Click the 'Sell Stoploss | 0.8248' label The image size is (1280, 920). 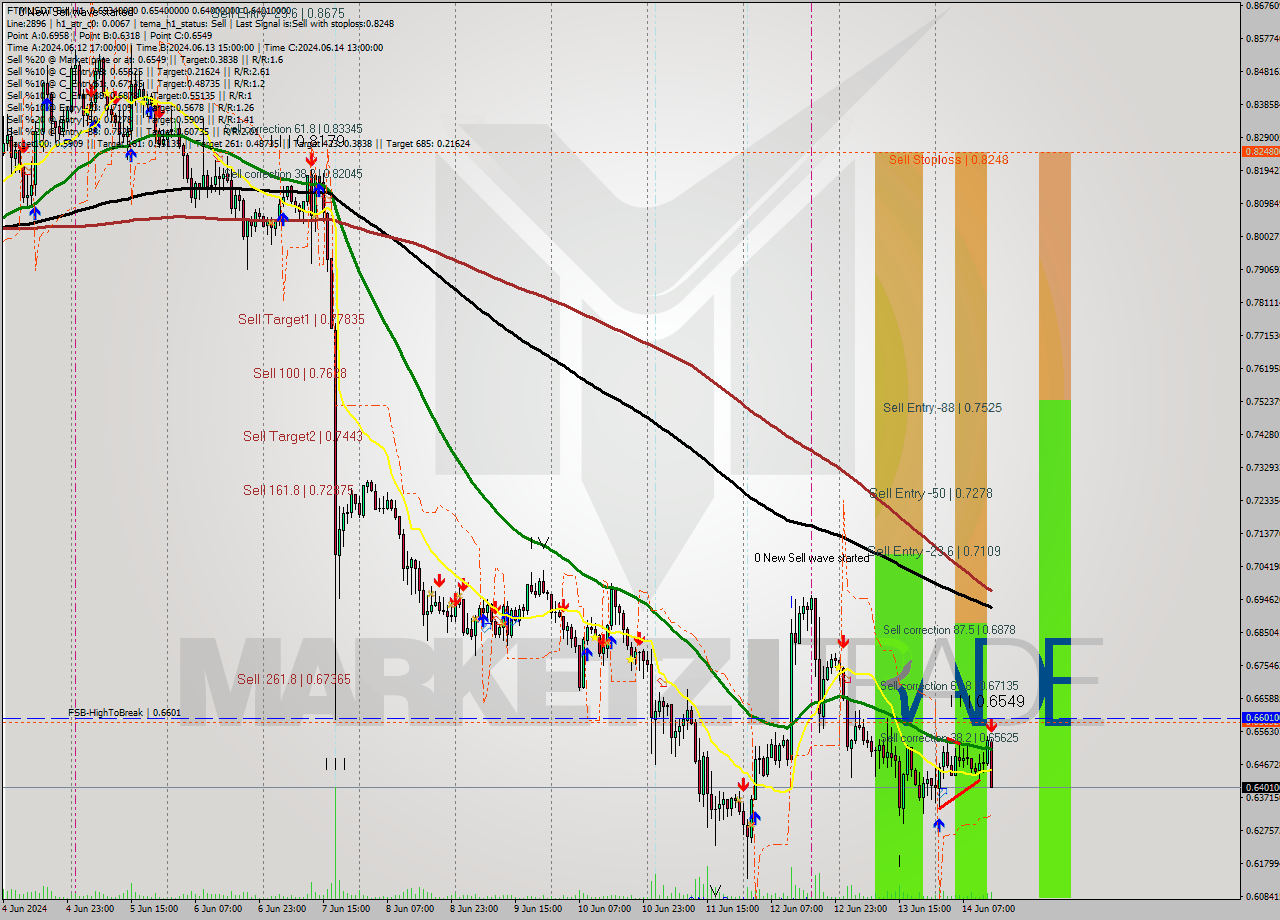948,159
